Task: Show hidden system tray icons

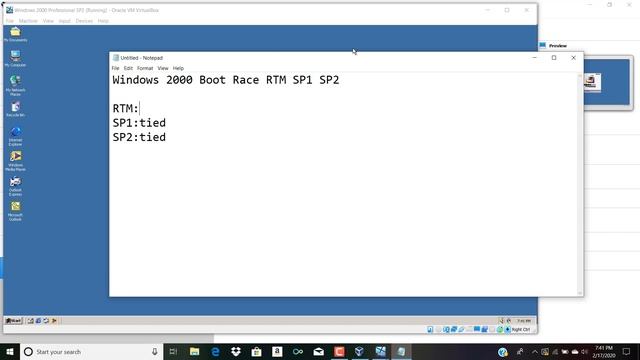Action: (x=535, y=352)
